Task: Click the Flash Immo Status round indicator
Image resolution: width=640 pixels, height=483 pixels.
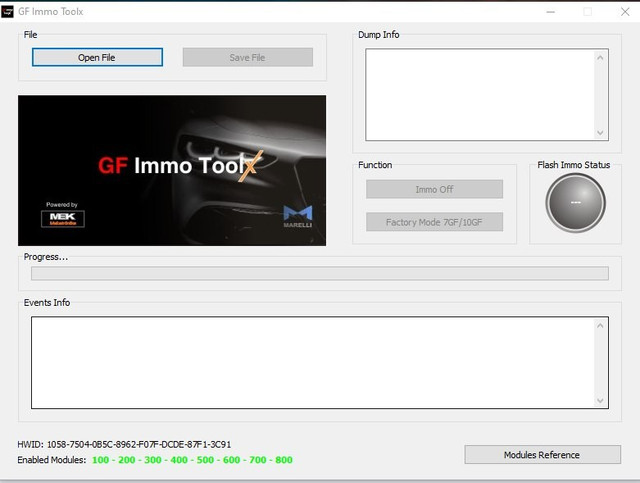Action: coord(576,203)
